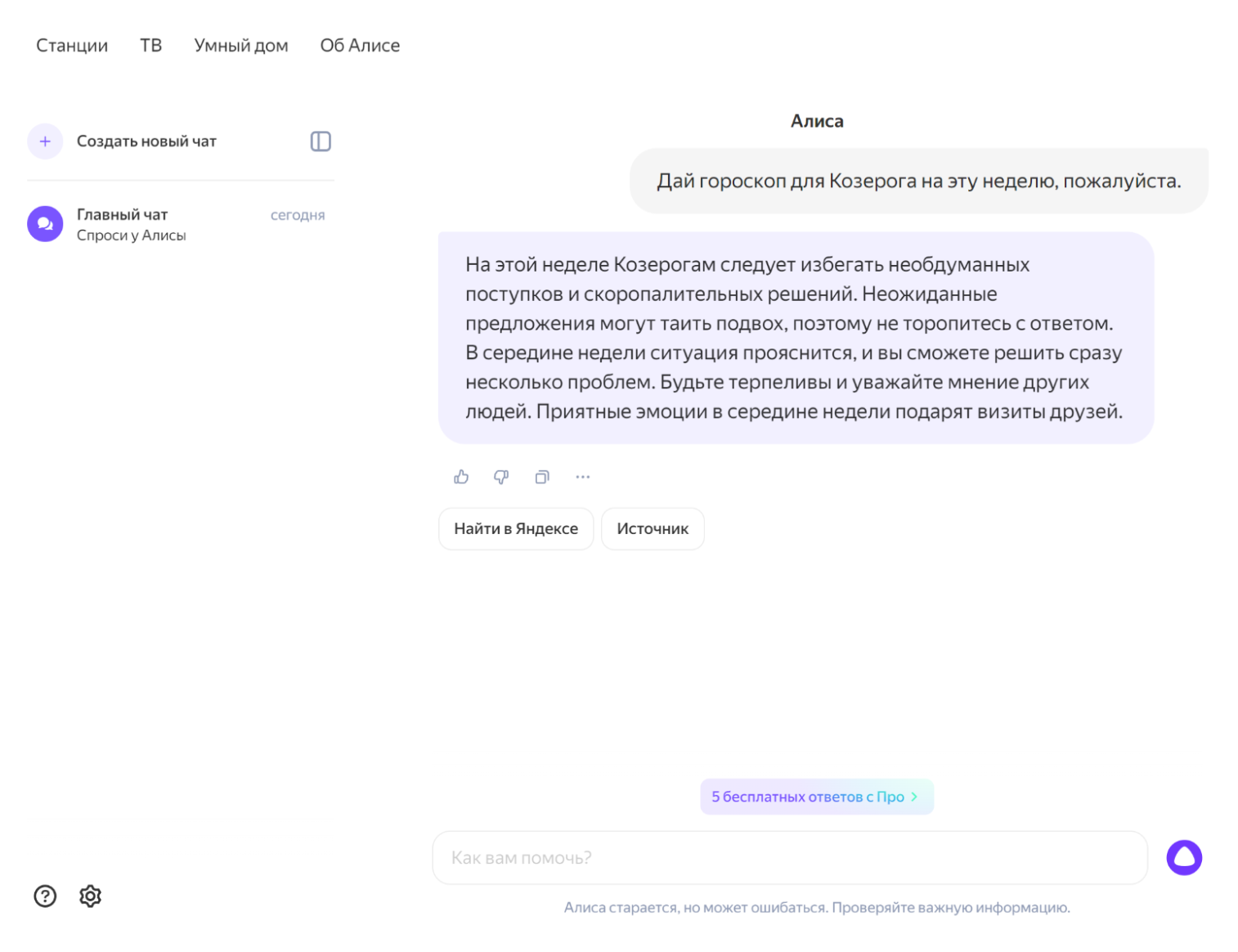This screenshot has width=1238, height=952.
Task: Click the Спроси у Алисы subtitle
Action: (132, 236)
